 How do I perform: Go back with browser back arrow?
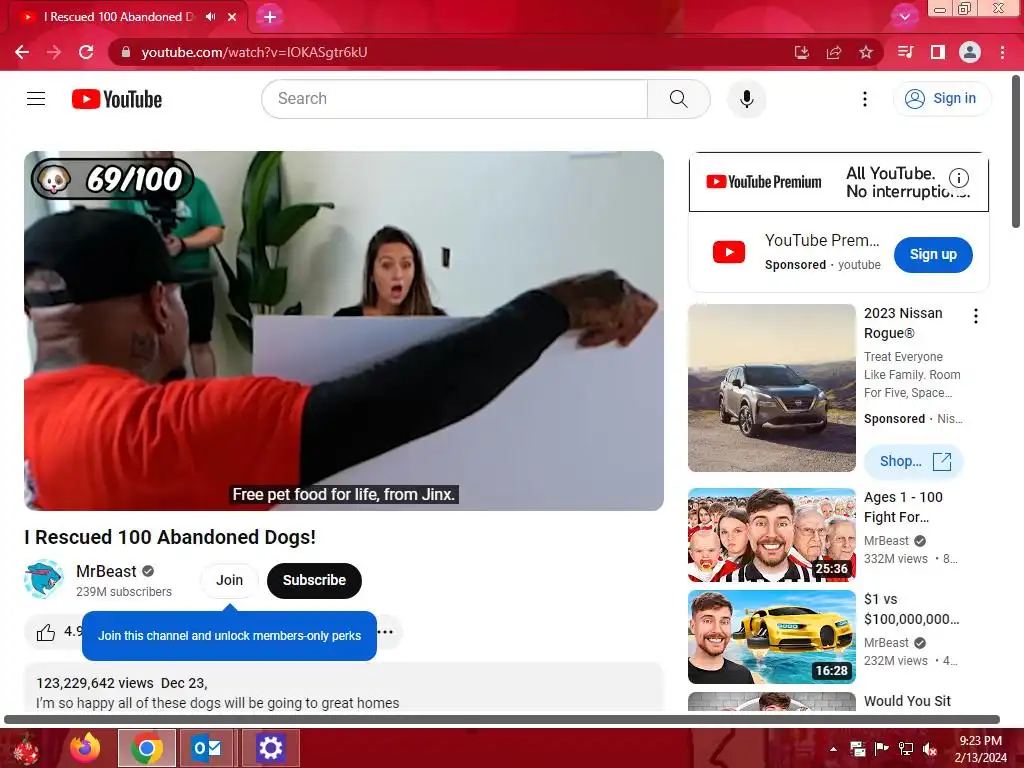coord(22,52)
